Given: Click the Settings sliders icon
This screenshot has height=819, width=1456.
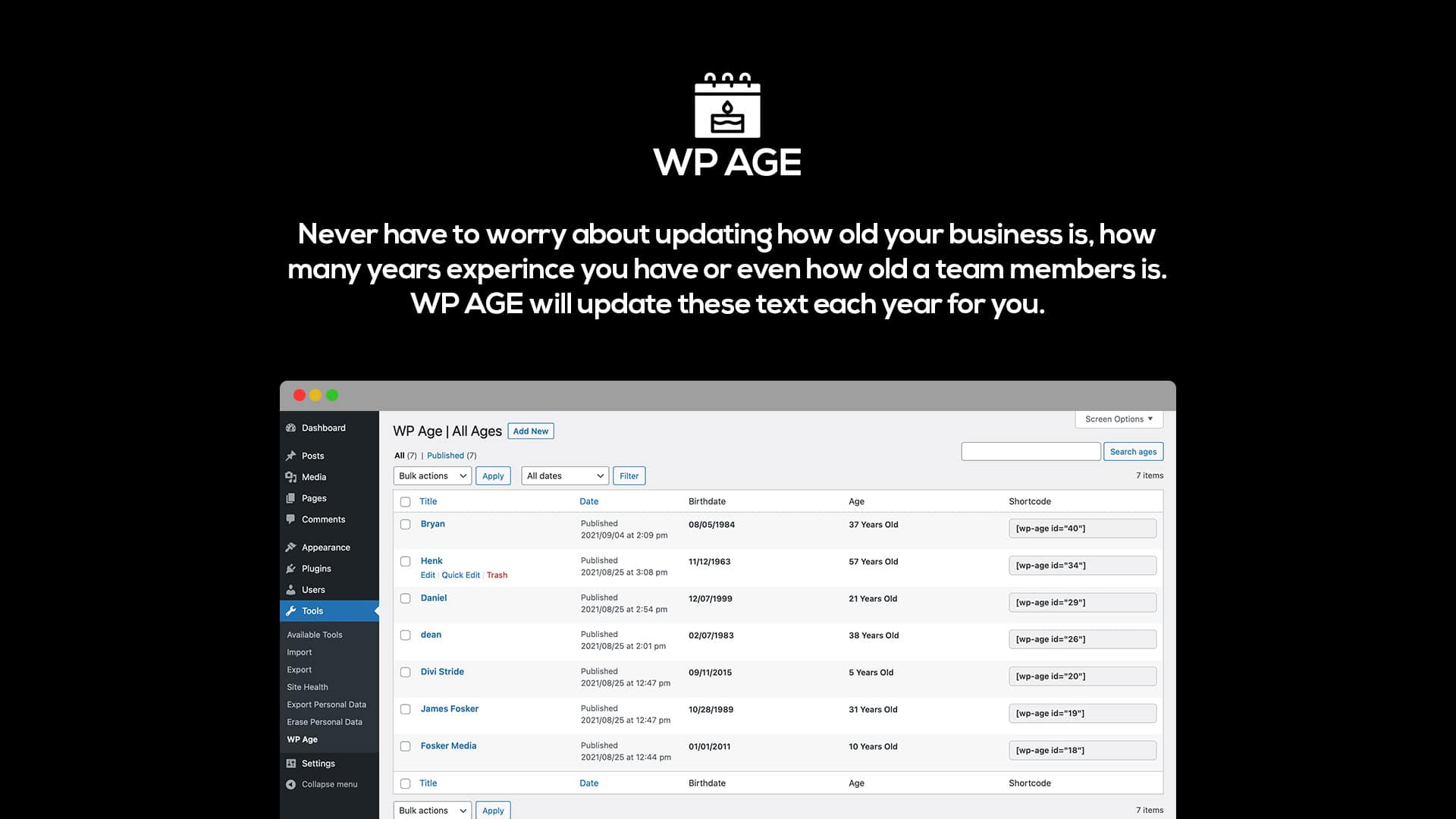Looking at the screenshot, I should 290,764.
